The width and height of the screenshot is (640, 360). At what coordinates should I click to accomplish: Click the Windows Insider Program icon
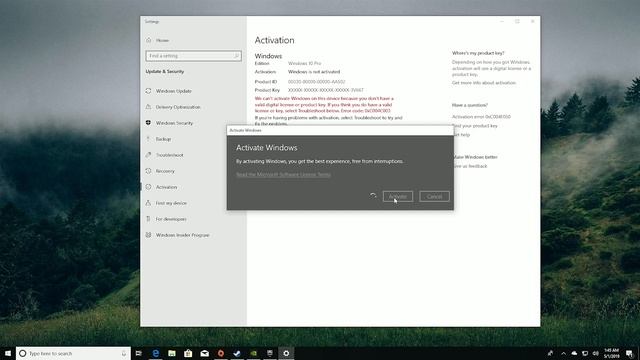pos(148,235)
